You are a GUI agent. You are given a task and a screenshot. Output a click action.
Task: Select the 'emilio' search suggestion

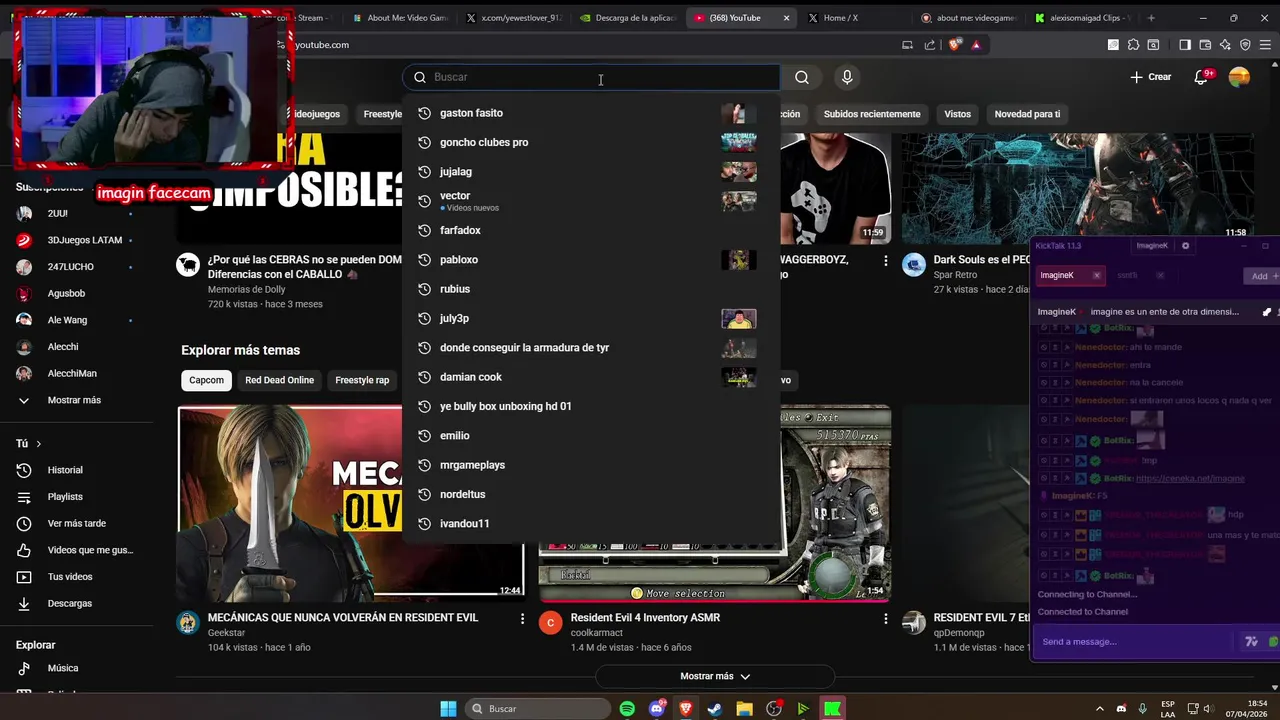(591, 436)
